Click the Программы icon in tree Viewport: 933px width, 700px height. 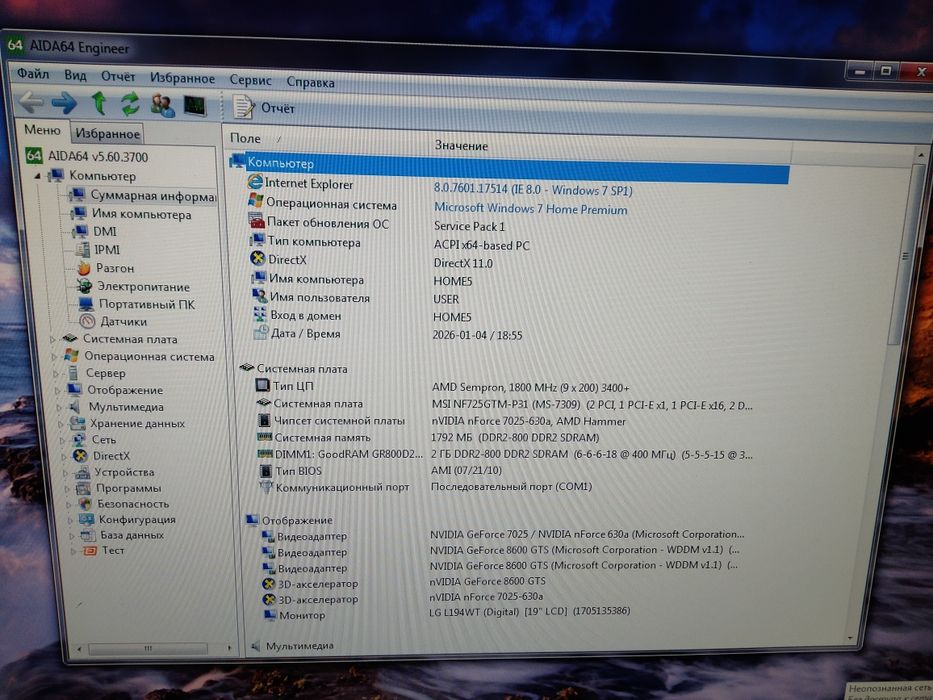coord(84,488)
